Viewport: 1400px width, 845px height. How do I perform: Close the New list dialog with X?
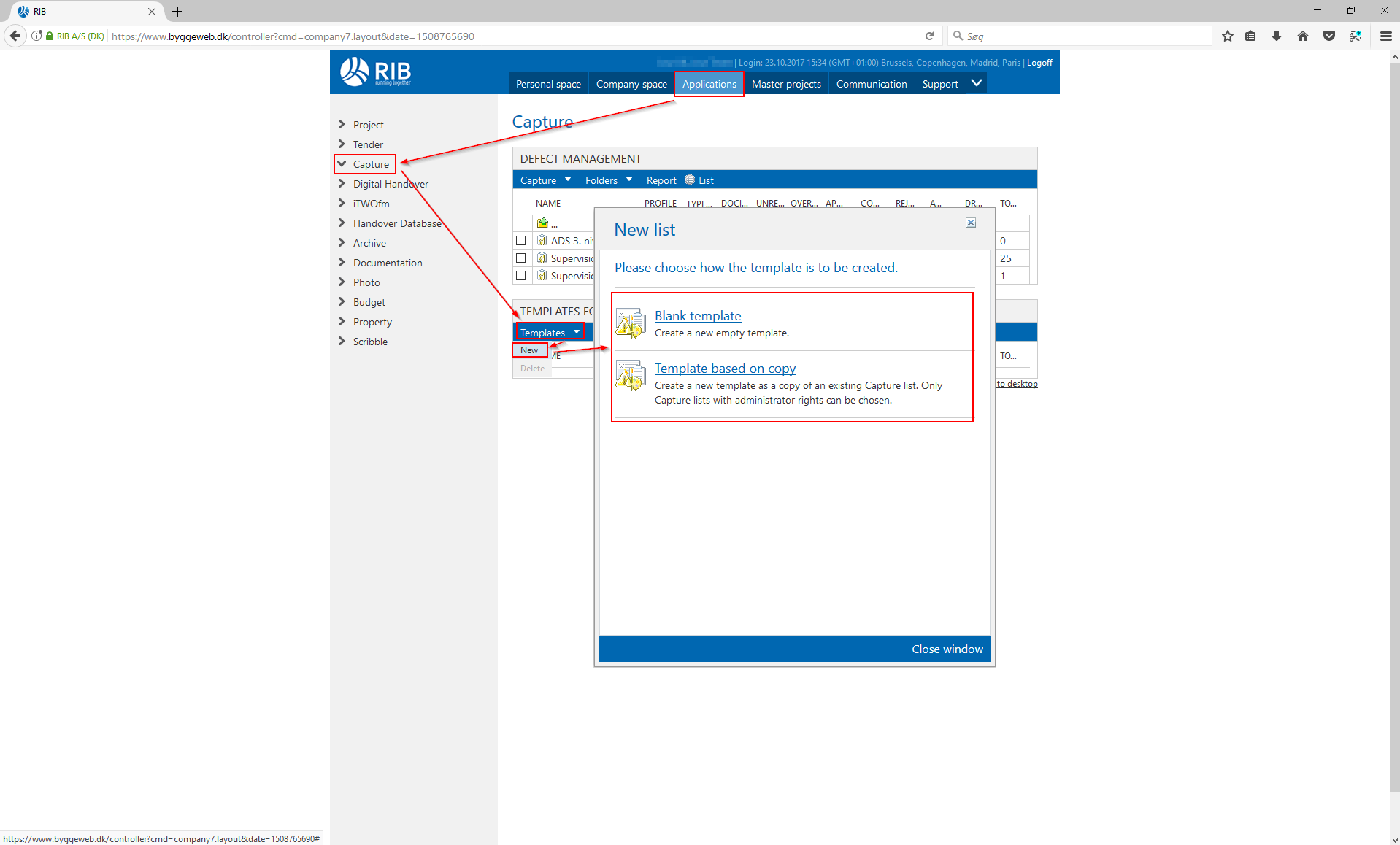tap(970, 223)
